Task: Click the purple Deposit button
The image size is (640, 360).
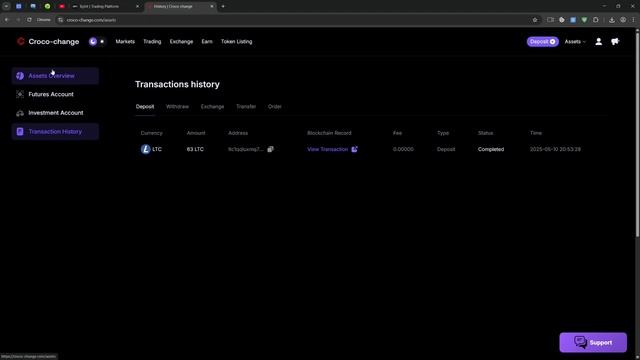Action: pyautogui.click(x=542, y=42)
